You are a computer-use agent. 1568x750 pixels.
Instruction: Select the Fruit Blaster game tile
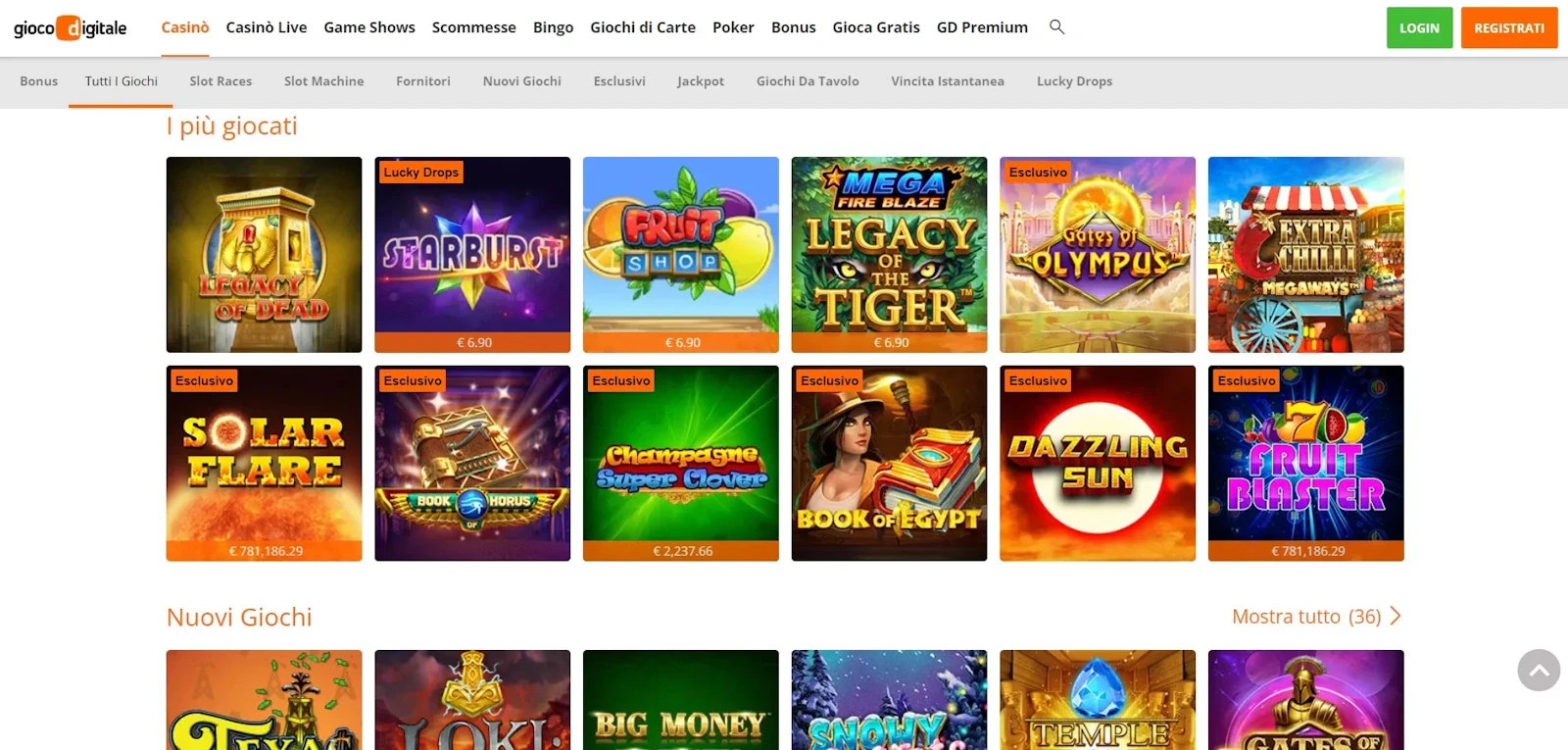point(1306,464)
